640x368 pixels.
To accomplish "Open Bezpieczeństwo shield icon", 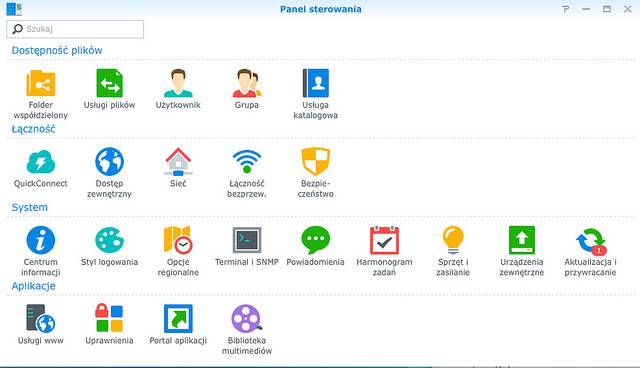I will tap(316, 162).
